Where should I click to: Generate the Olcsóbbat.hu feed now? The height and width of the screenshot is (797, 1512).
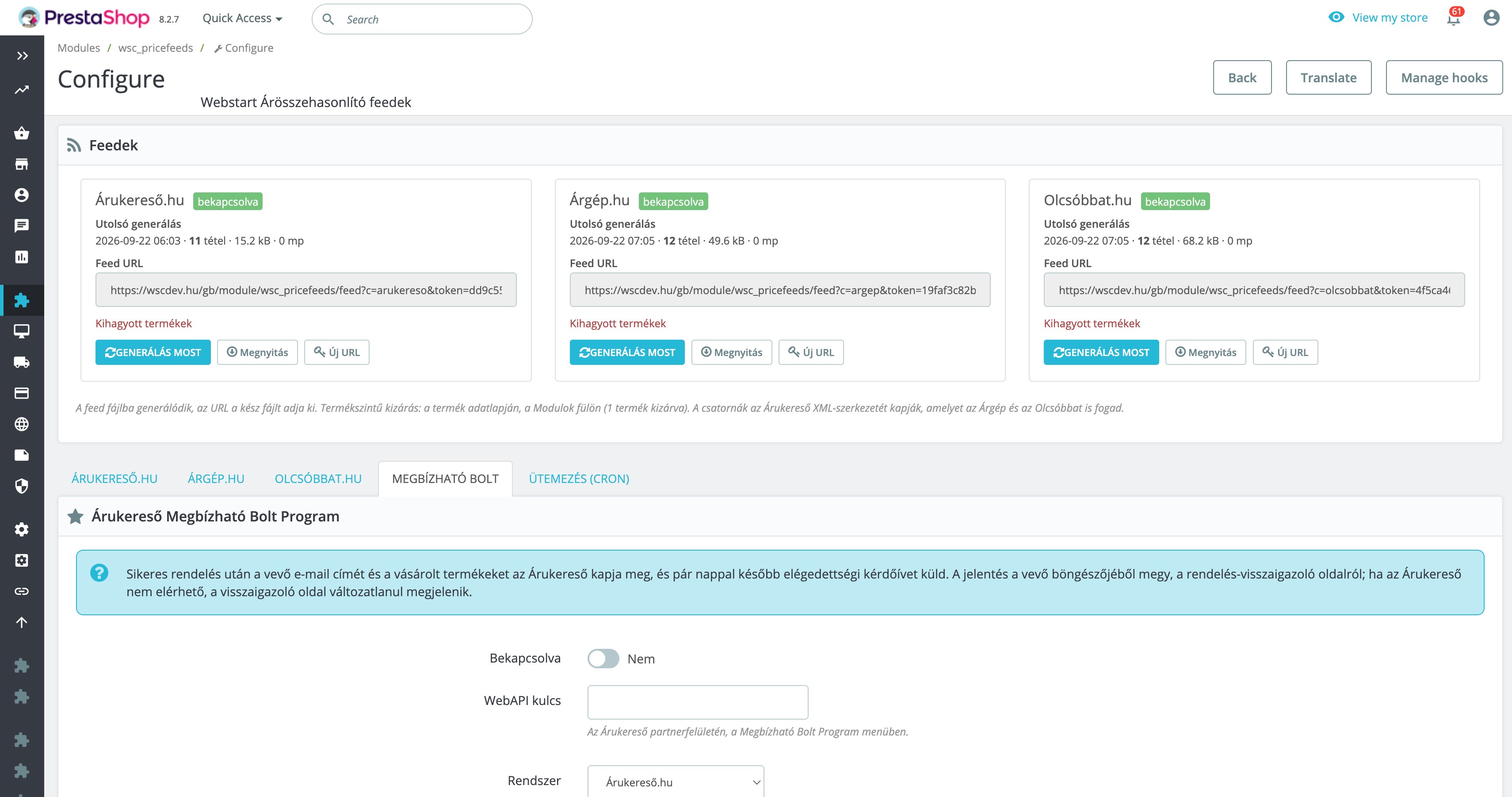pos(1101,353)
